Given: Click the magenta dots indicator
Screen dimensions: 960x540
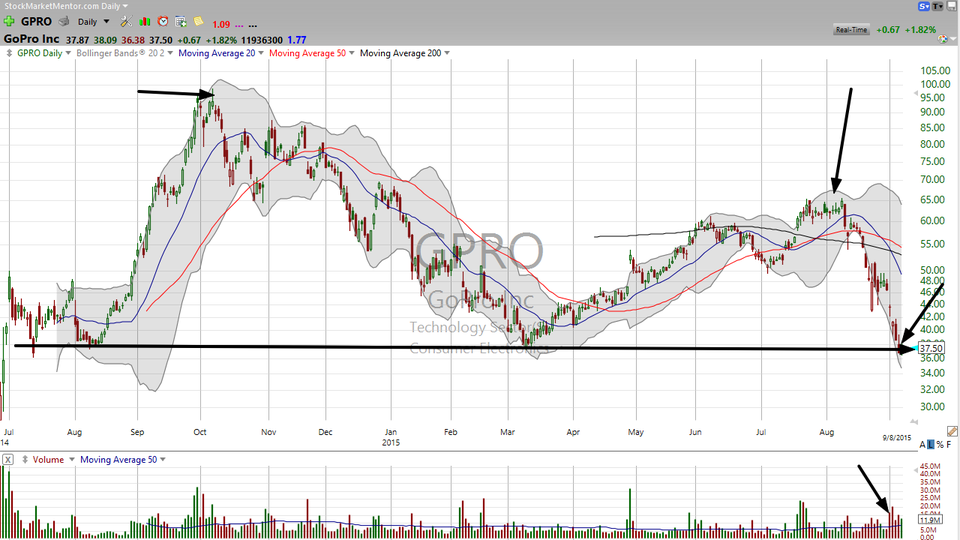Looking at the screenshot, I should 239,26.
